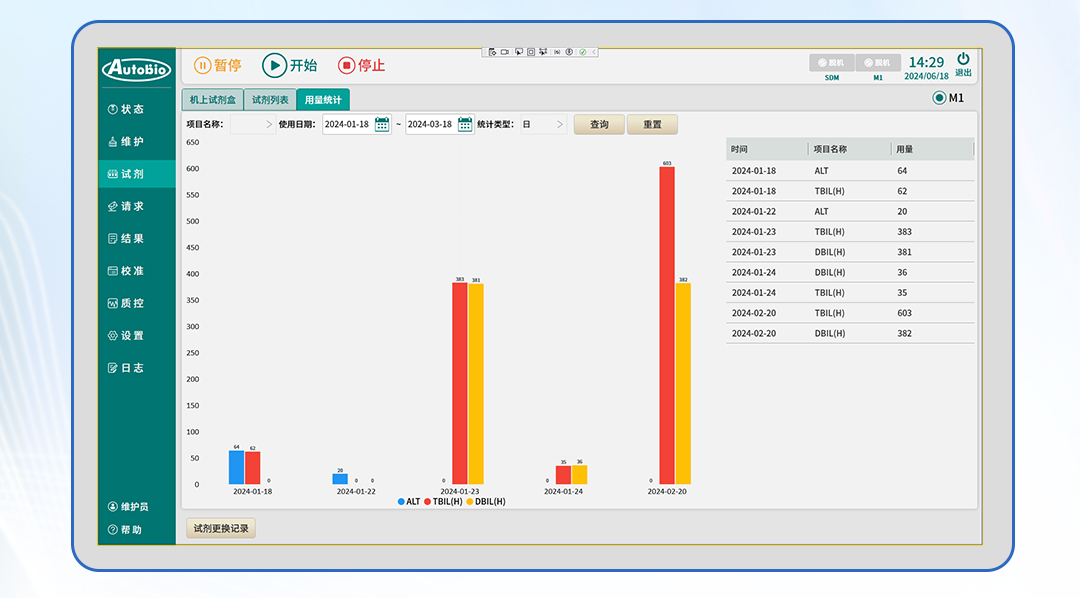Image resolution: width=1080 pixels, height=598 pixels.
Task: Click the 暂停 pause icon
Action: coord(202,65)
